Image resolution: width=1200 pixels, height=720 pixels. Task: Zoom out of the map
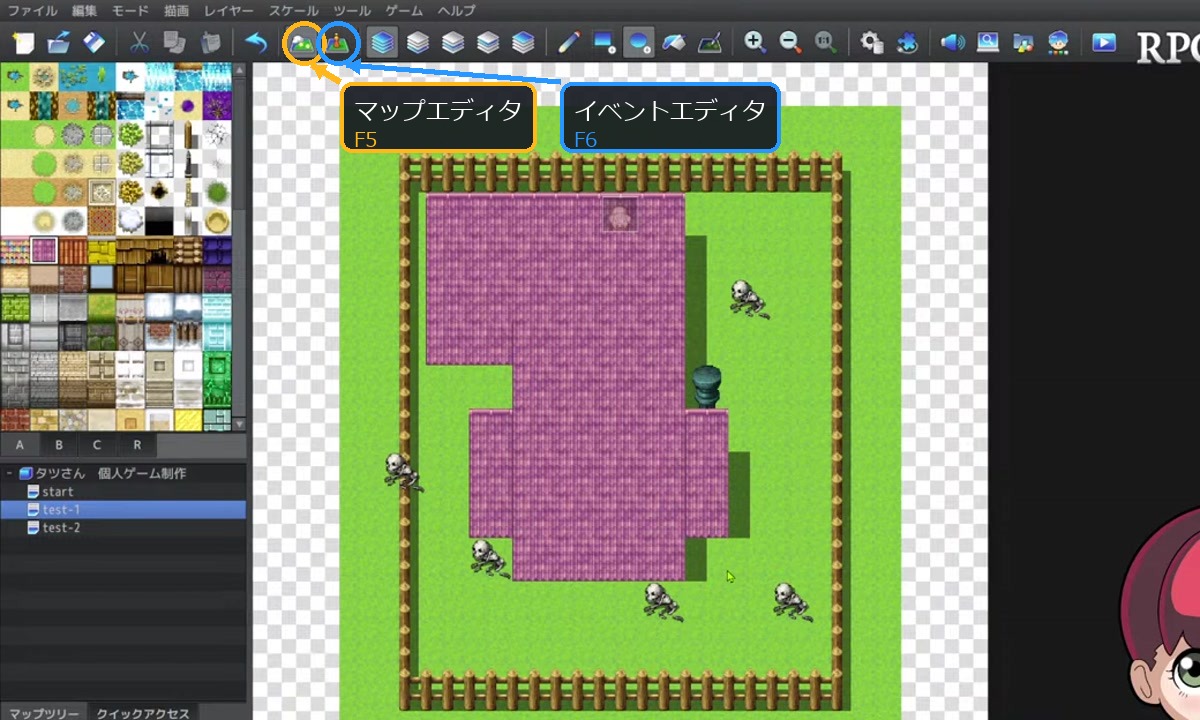click(x=790, y=43)
